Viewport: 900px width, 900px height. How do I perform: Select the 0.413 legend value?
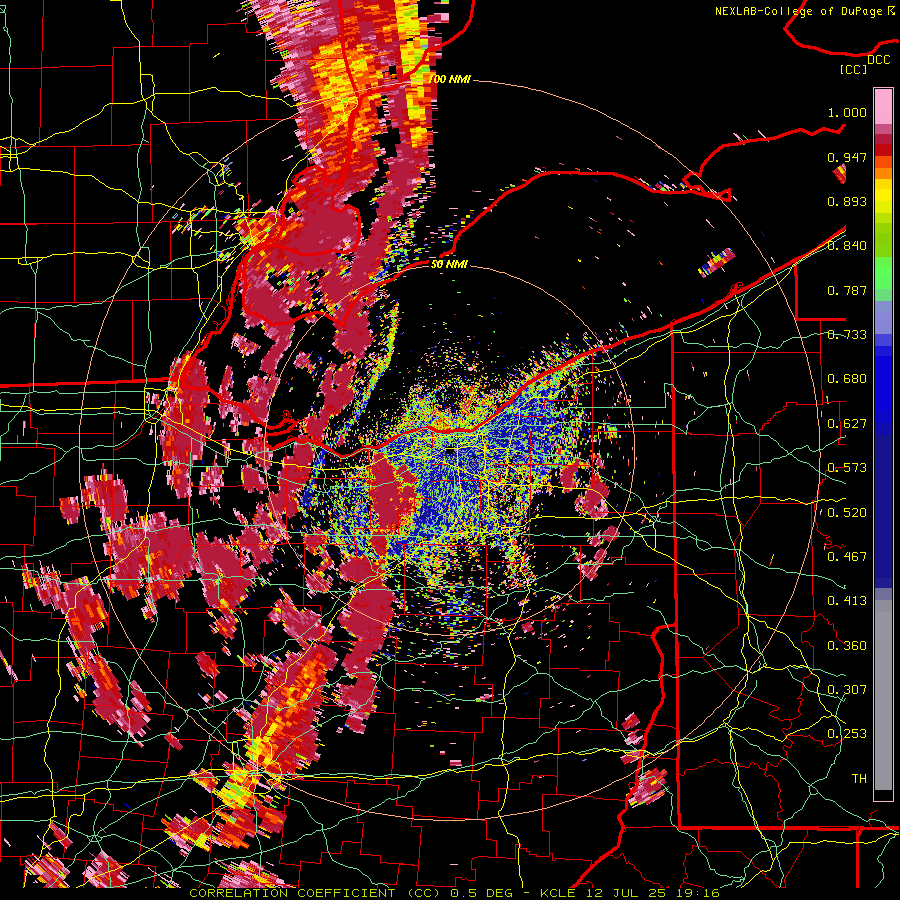[847, 601]
